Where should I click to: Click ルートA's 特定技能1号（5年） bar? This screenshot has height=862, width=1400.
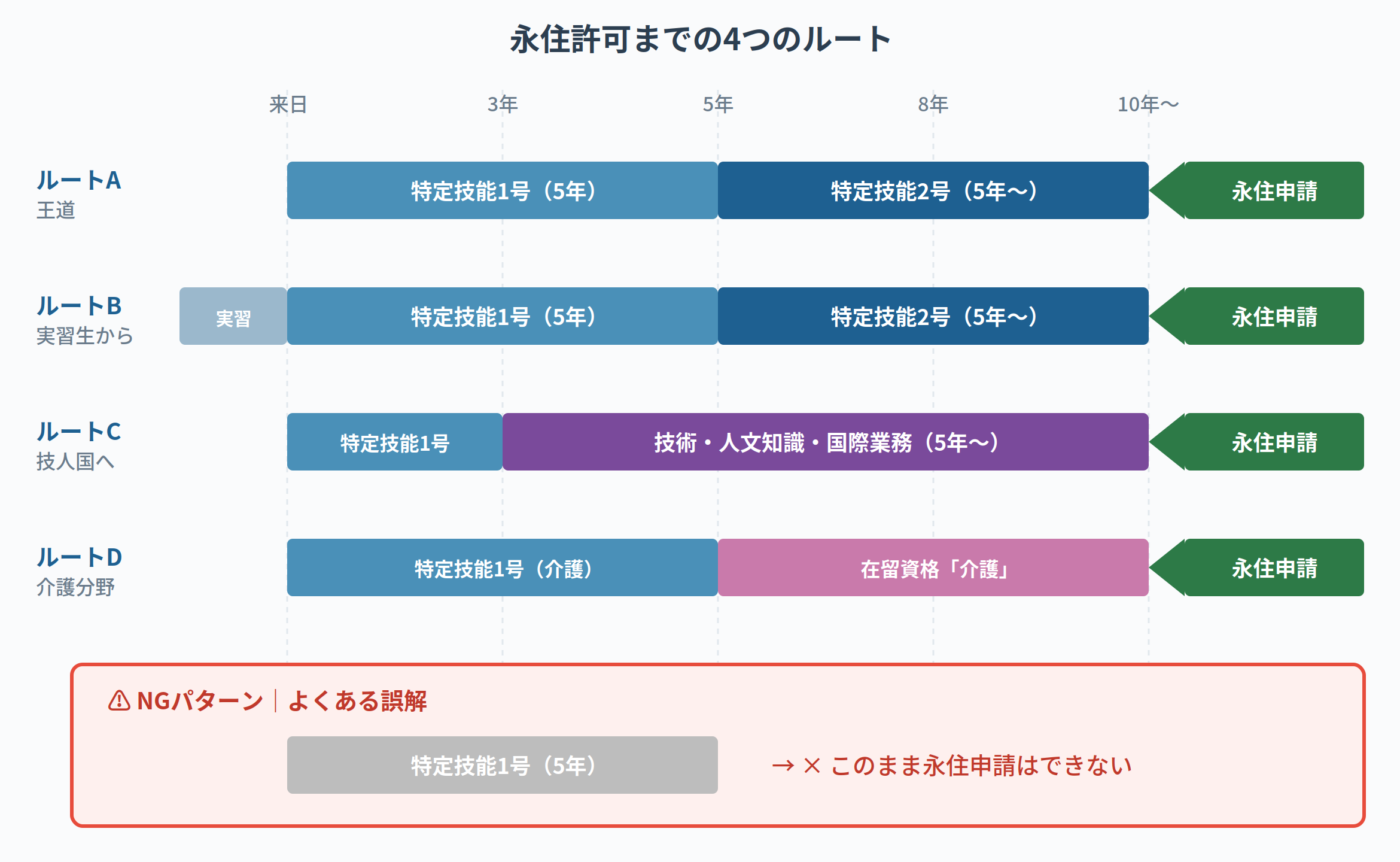coord(502,190)
